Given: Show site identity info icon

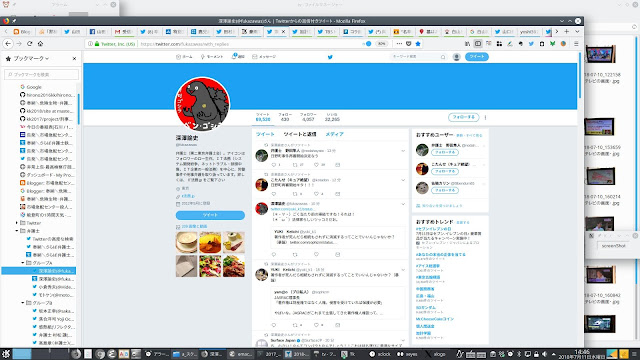Looking at the screenshot, I should tap(90, 44).
